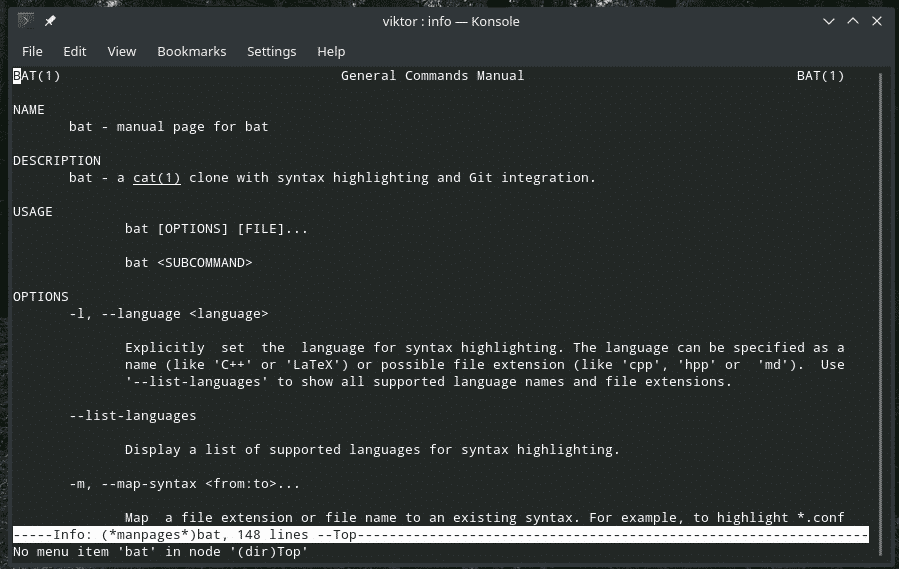The height and width of the screenshot is (569, 899).
Task: Follow the cat(1) cross-reference link
Action: pos(156,178)
